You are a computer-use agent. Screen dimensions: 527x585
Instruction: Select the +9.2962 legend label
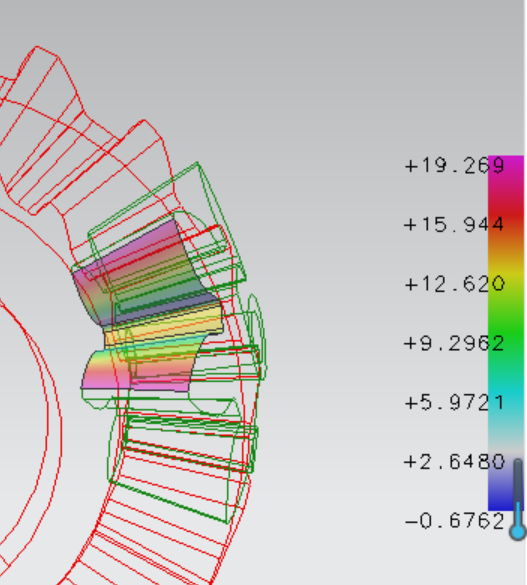tap(454, 343)
